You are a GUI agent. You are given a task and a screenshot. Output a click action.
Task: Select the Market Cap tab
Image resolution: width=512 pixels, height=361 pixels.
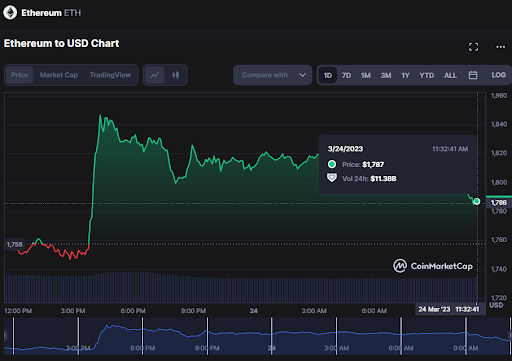(x=59, y=75)
